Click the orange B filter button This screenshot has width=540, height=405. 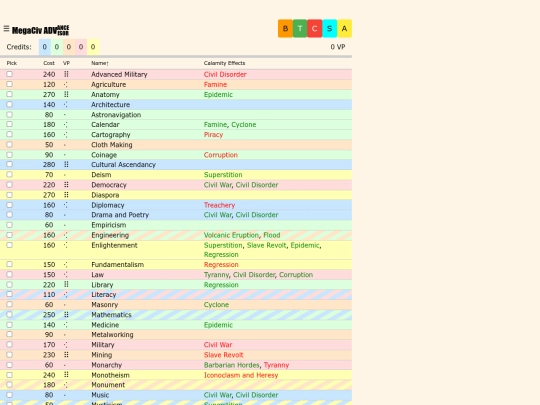pyautogui.click(x=285, y=29)
